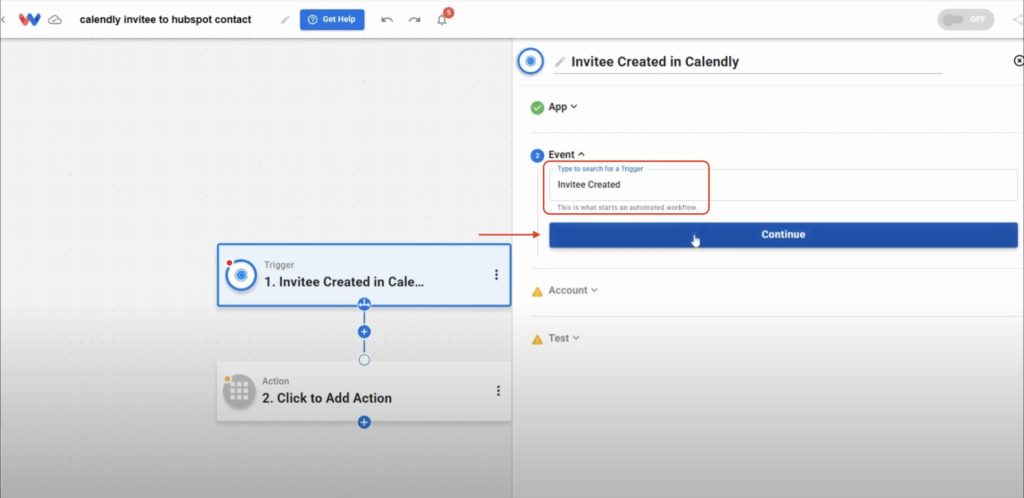The image size is (1024, 498).
Task: Click the open circle connector above Action
Action: point(364,360)
